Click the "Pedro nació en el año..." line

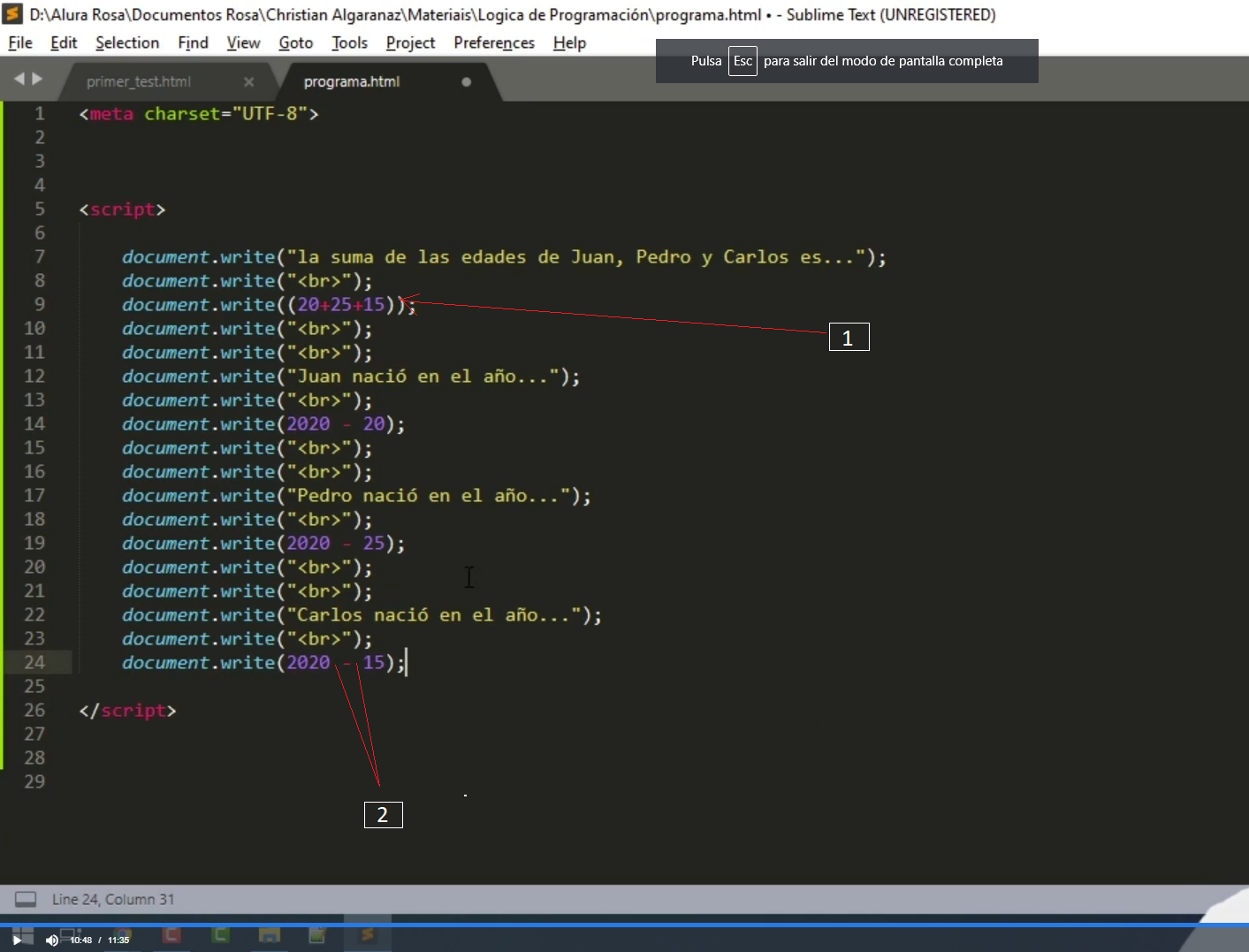pos(356,496)
